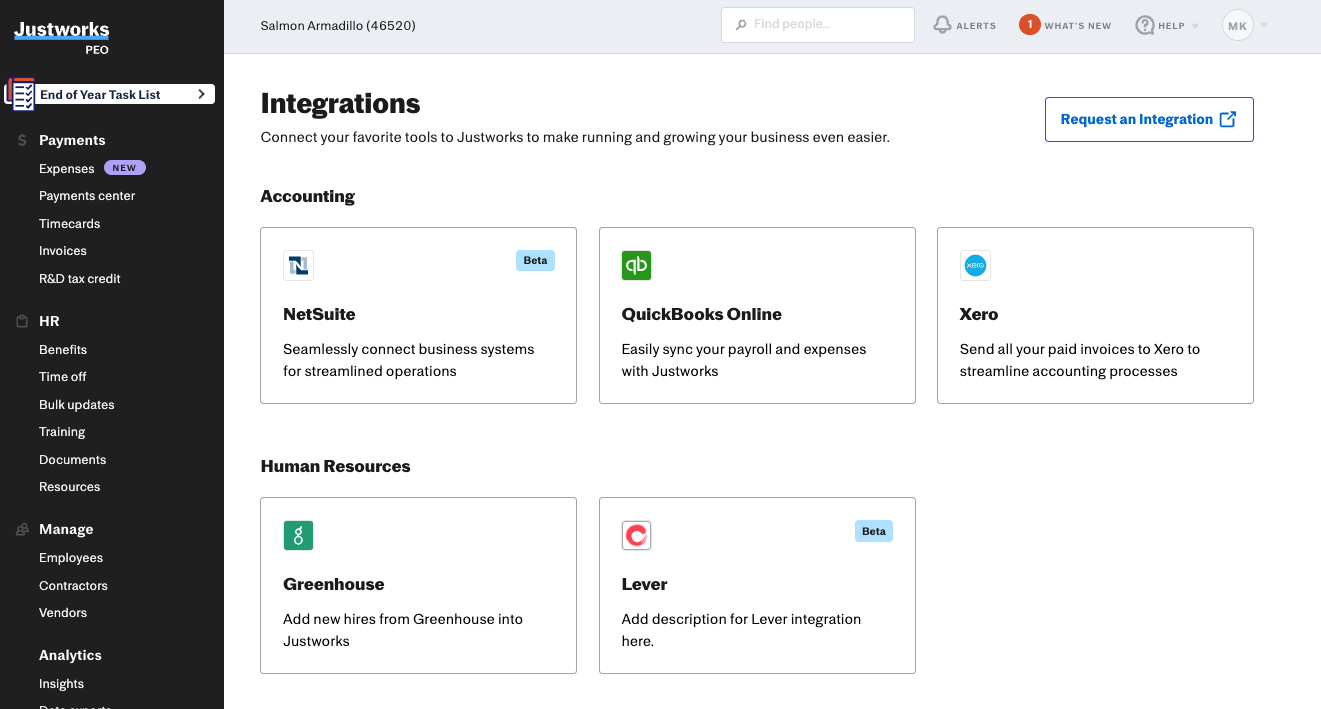This screenshot has height=709, width=1321.
Task: Expand the End of Year Task List chevron
Action: point(201,94)
